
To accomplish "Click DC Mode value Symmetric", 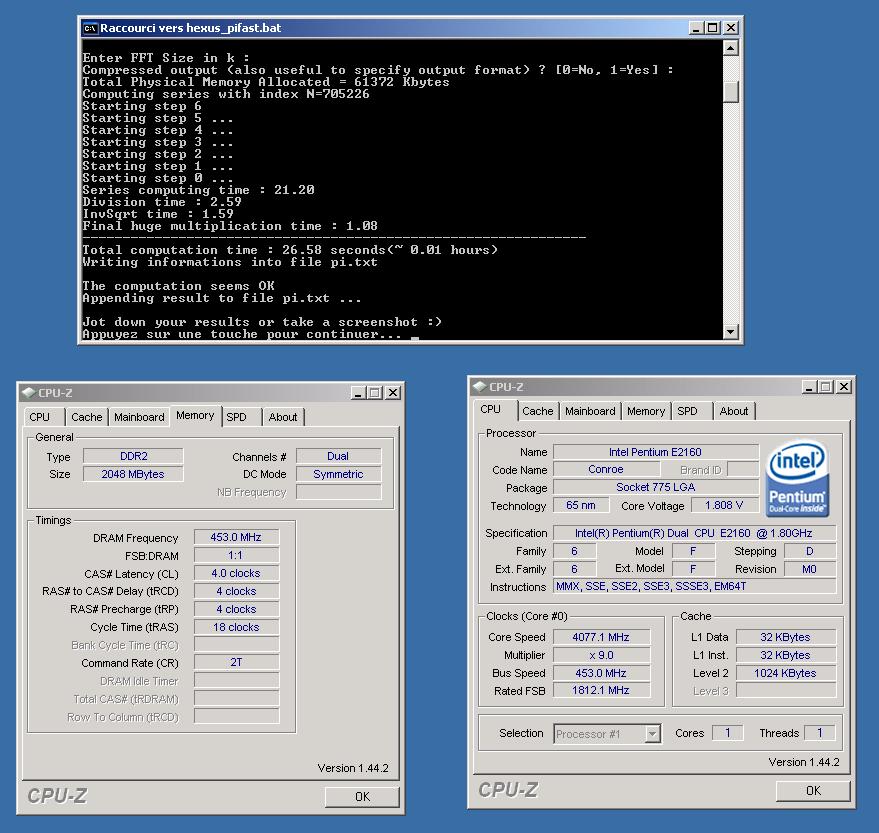I will [339, 474].
